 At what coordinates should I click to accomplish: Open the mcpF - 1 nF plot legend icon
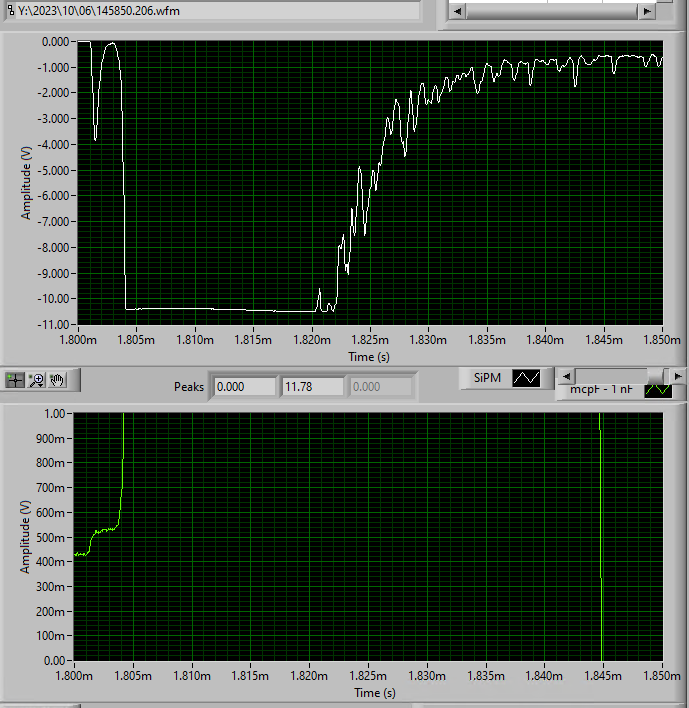click(658, 390)
